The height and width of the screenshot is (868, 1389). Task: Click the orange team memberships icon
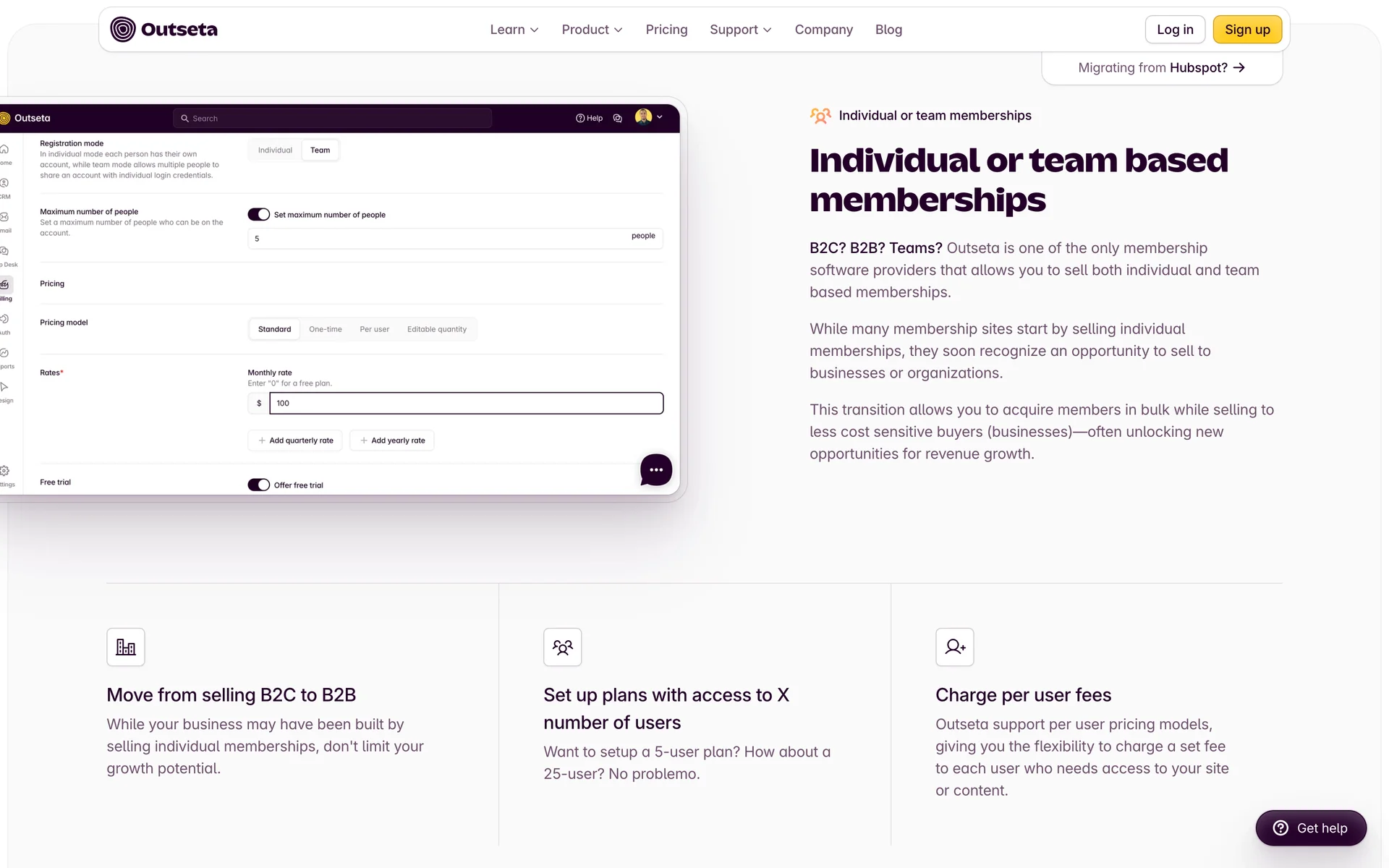click(820, 116)
